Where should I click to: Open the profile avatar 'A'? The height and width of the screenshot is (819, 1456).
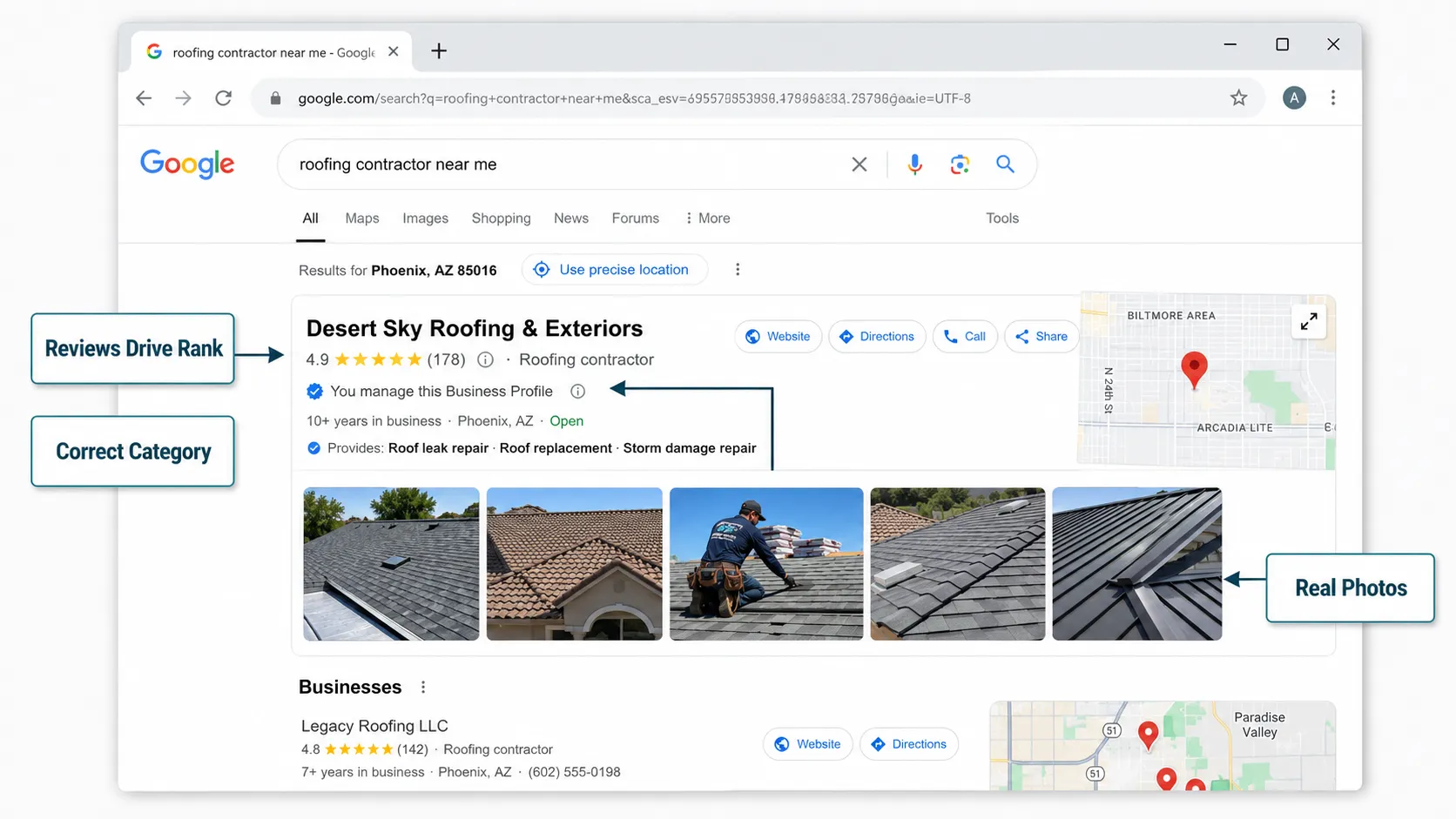coord(1294,98)
